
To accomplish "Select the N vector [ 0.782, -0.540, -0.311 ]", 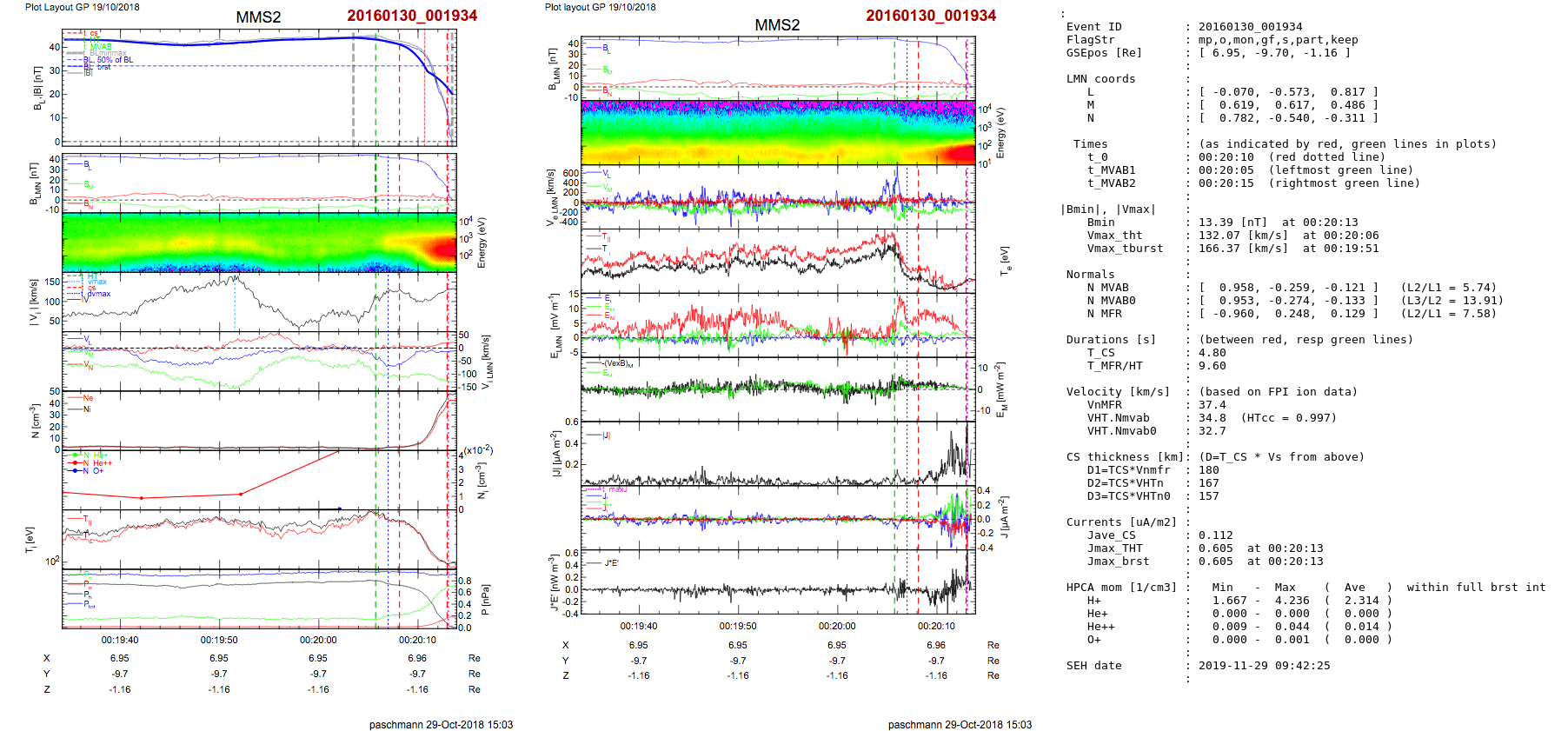I will [x=1288, y=118].
